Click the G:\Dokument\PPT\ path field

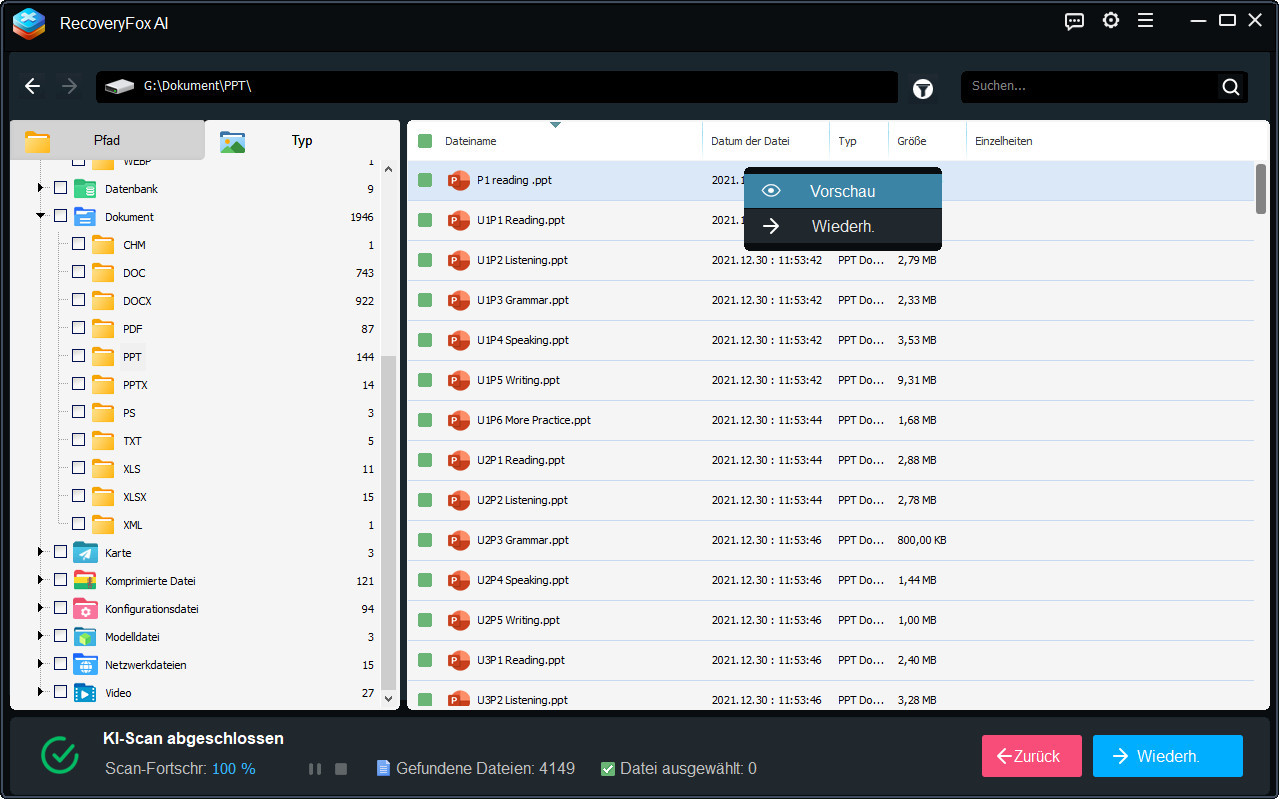(497, 87)
